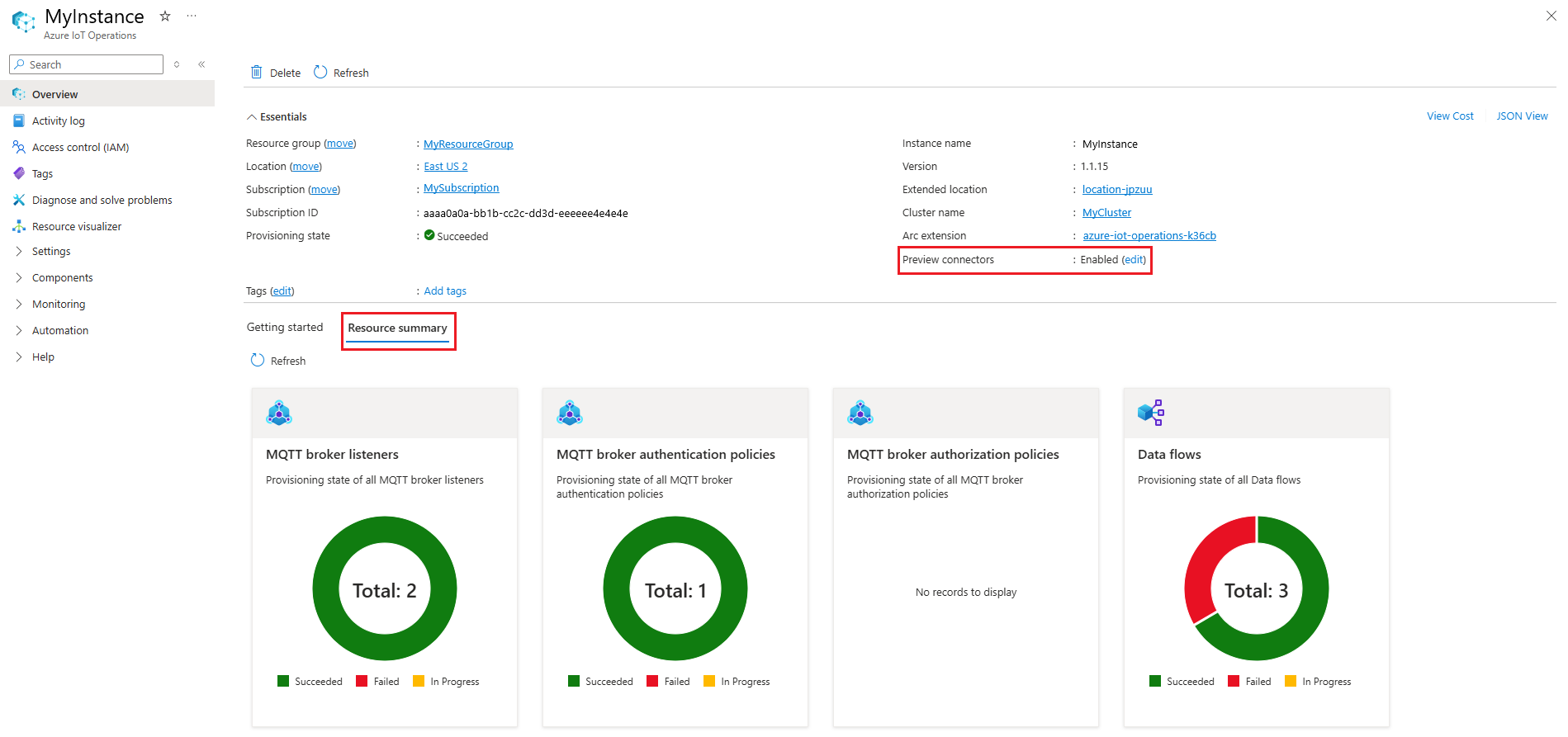The image size is (1568, 737).
Task: Open JSON View link
Action: point(1522,116)
